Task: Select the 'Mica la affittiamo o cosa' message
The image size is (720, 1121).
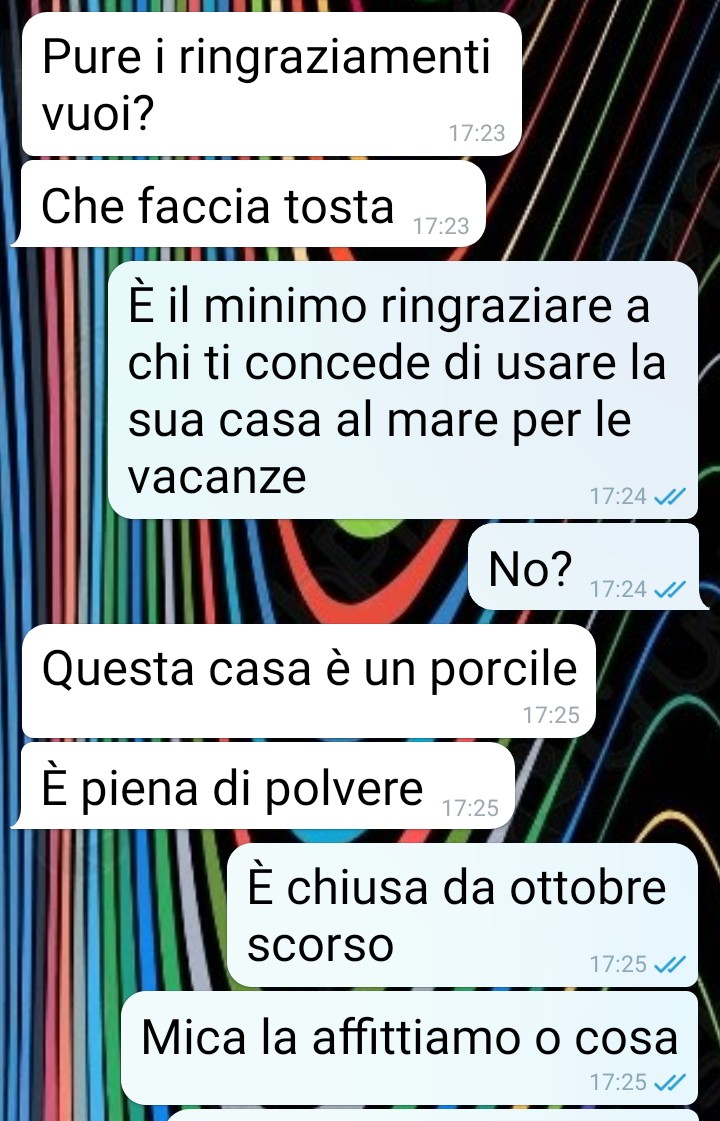Action: 409,1048
